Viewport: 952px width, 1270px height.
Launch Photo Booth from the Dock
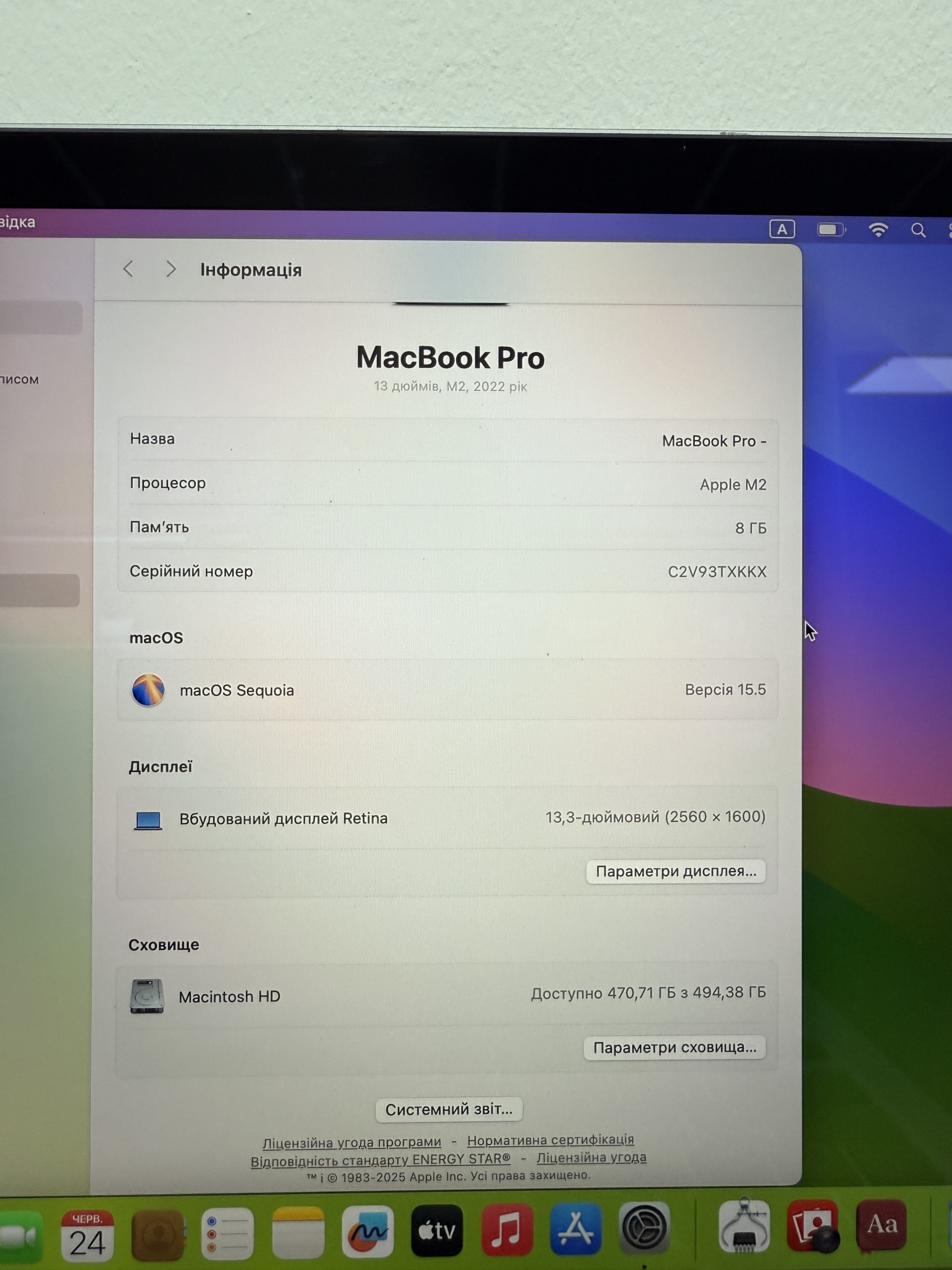coord(813,1225)
